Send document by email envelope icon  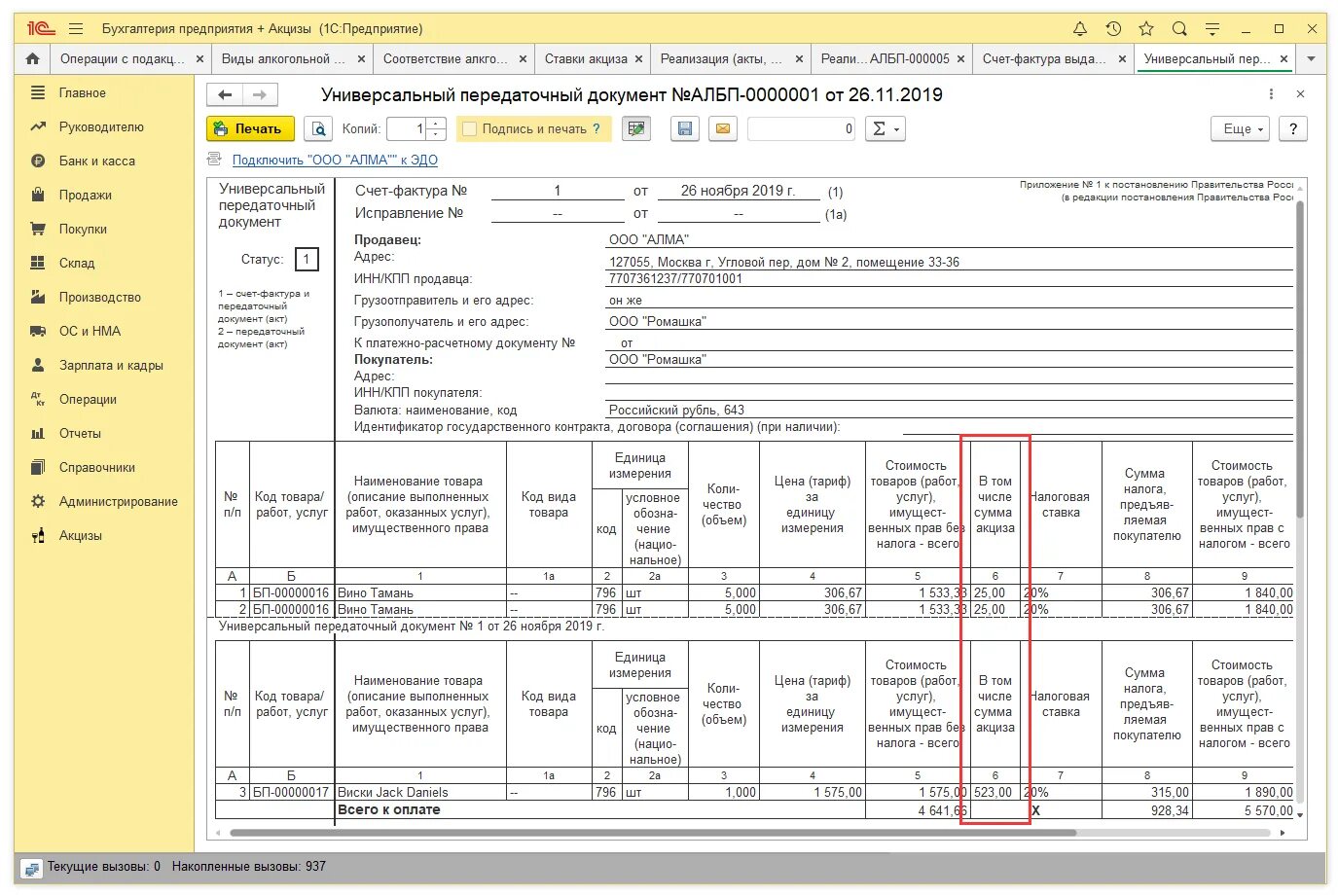(722, 128)
